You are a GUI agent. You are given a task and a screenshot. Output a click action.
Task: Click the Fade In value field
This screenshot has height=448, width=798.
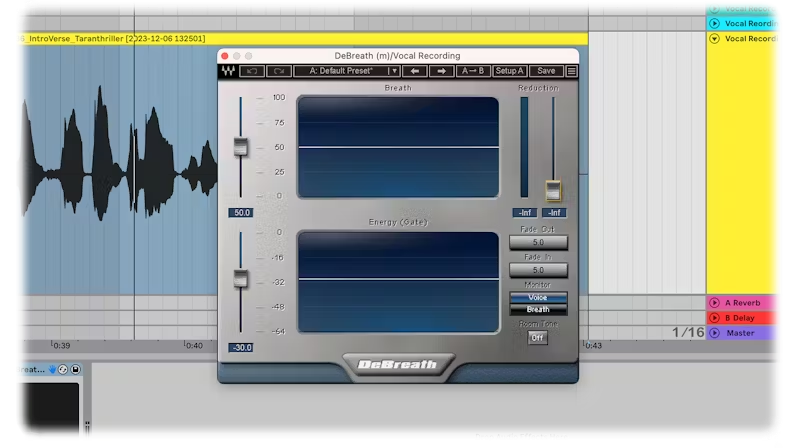point(538,270)
